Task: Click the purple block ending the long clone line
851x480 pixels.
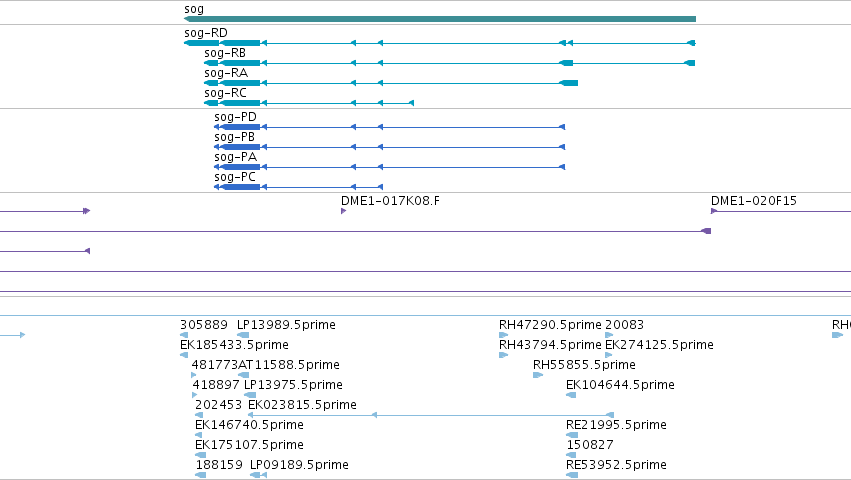Action: [706, 231]
